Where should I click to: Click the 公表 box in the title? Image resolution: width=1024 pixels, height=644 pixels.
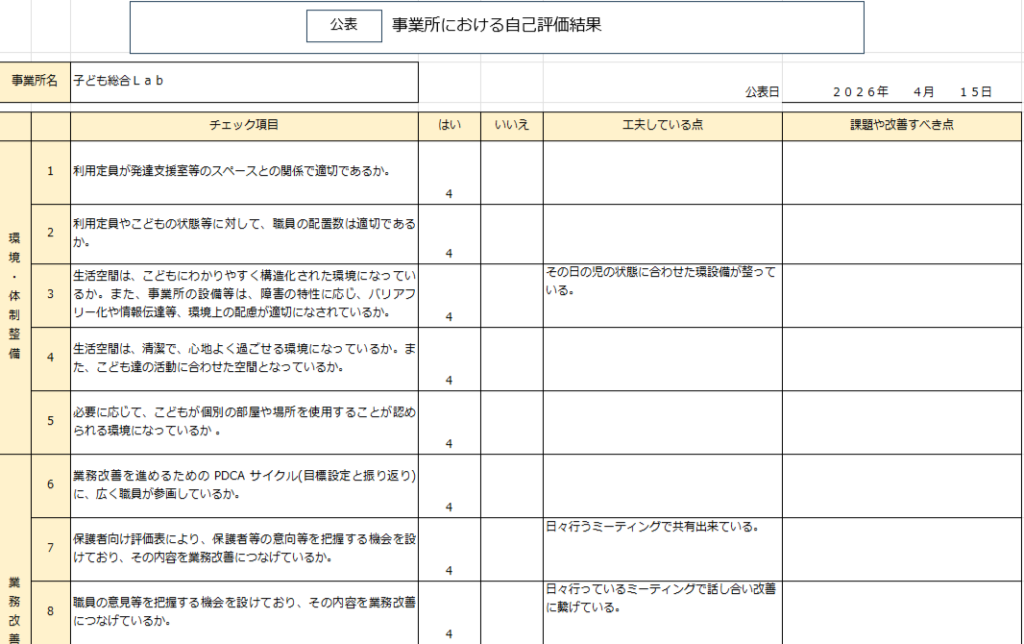tap(344, 27)
